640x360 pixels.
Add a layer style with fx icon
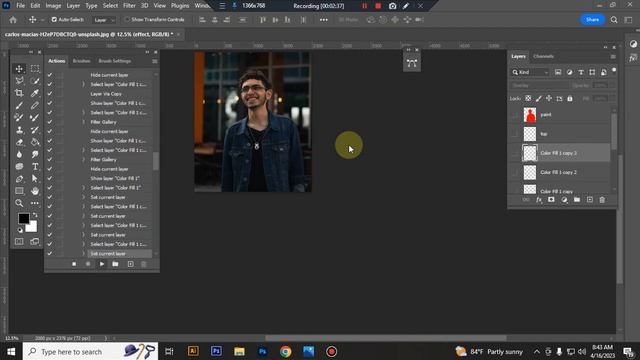539,200
